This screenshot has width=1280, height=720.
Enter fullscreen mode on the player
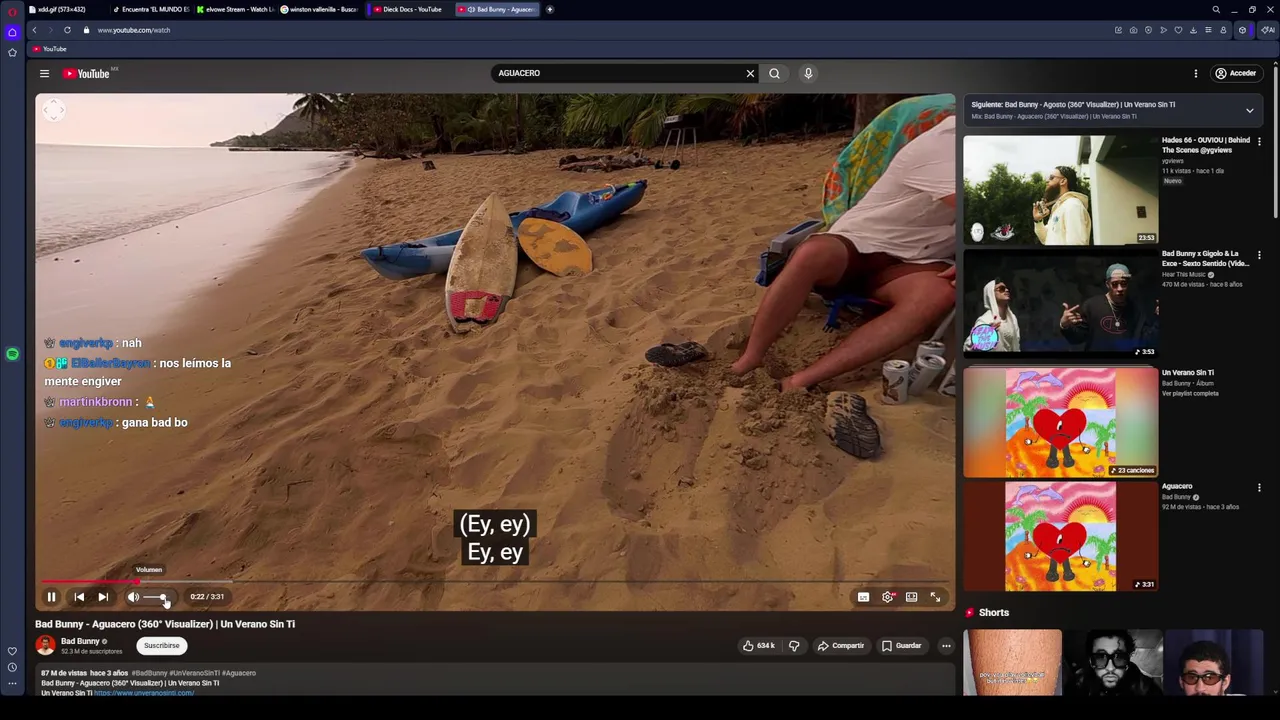click(x=935, y=597)
